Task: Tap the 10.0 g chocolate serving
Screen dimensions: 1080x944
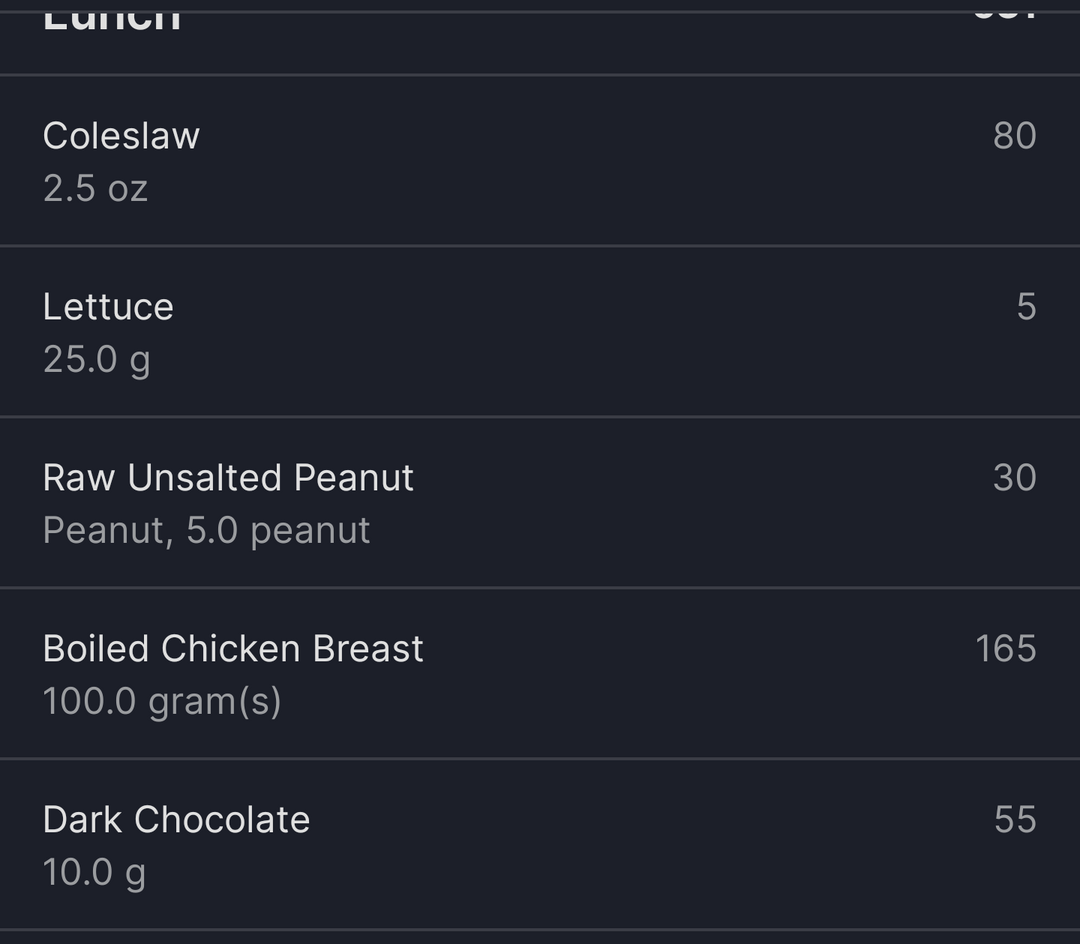Action: pos(94,872)
